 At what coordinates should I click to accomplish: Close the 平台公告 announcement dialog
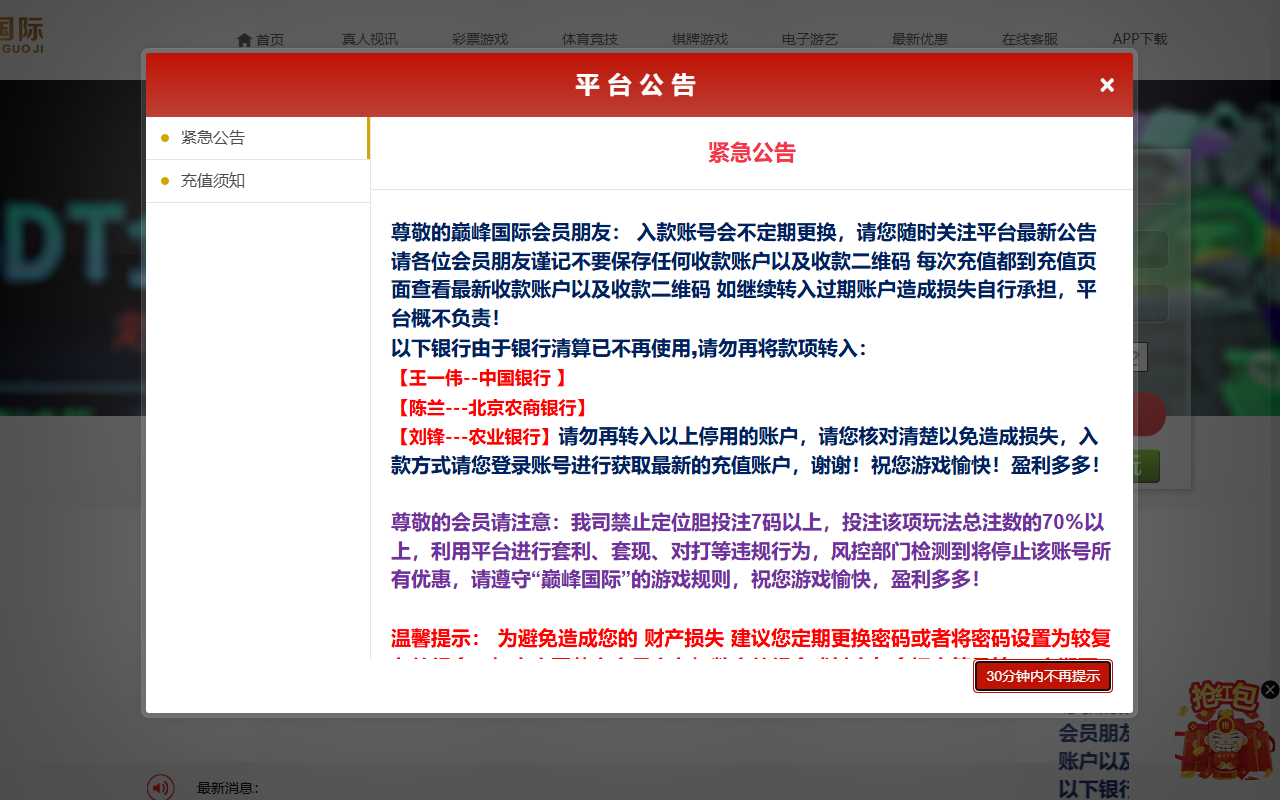click(1106, 85)
